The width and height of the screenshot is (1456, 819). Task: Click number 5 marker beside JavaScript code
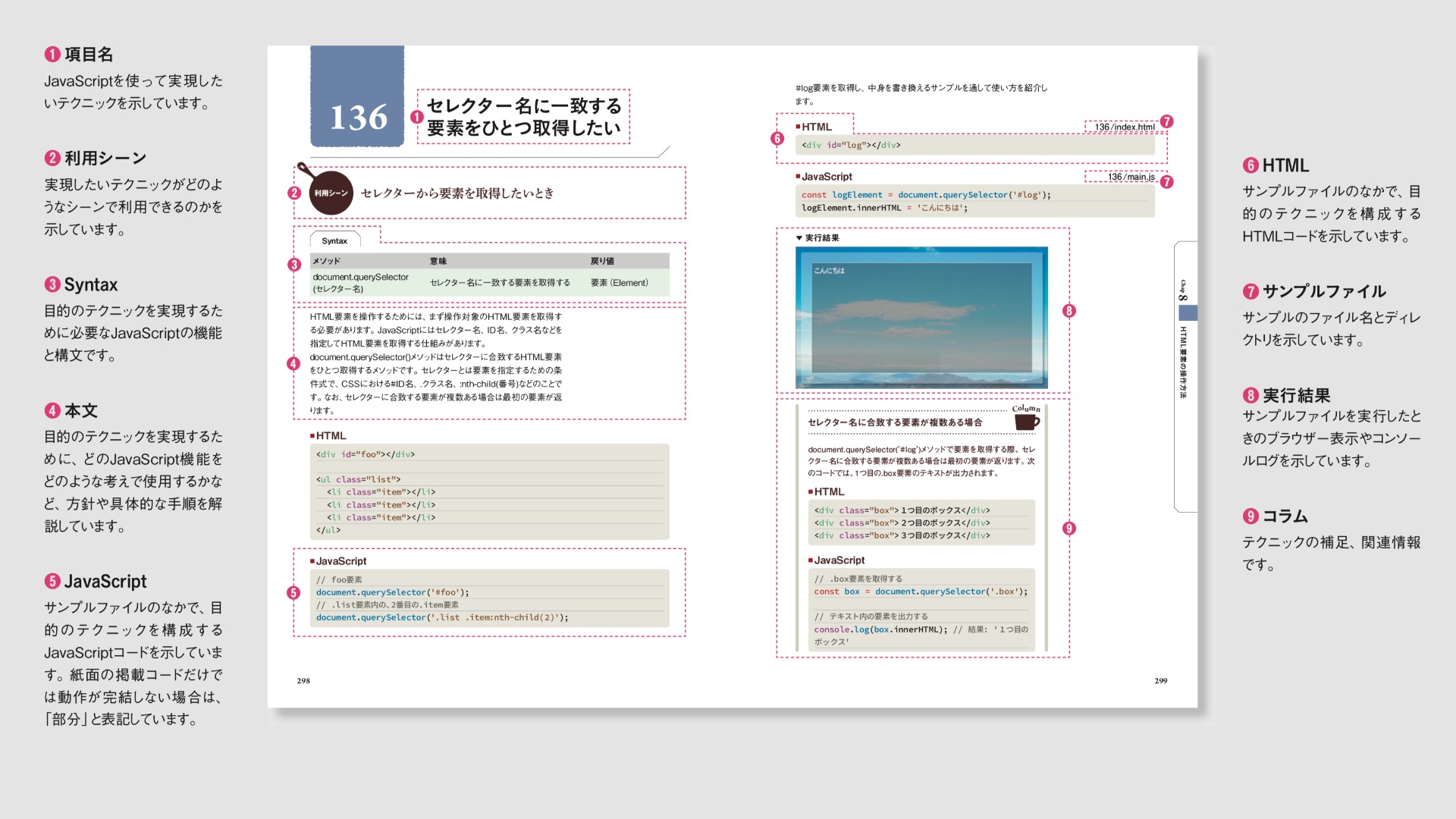pyautogui.click(x=293, y=593)
